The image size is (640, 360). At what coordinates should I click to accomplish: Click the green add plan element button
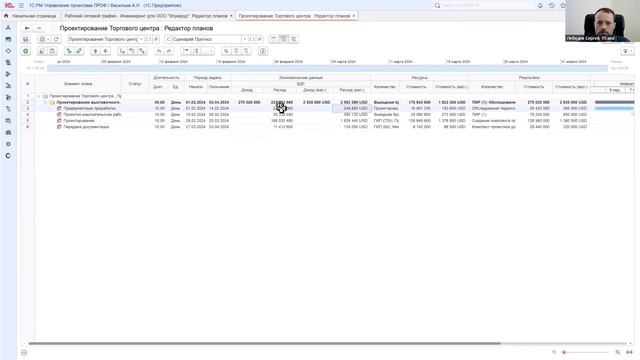click(26, 51)
